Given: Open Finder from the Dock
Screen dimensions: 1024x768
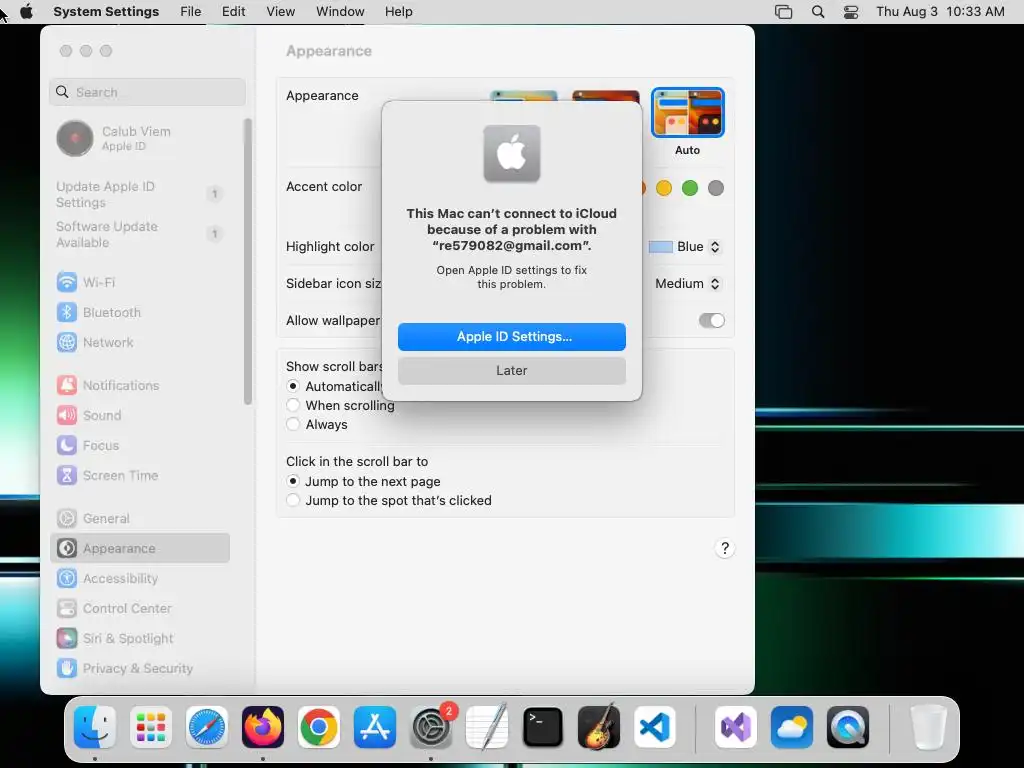Looking at the screenshot, I should 95,727.
